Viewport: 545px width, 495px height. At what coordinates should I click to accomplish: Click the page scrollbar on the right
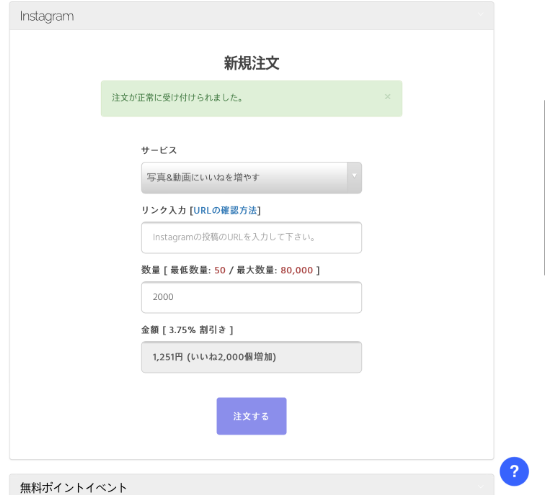[x=543, y=188]
